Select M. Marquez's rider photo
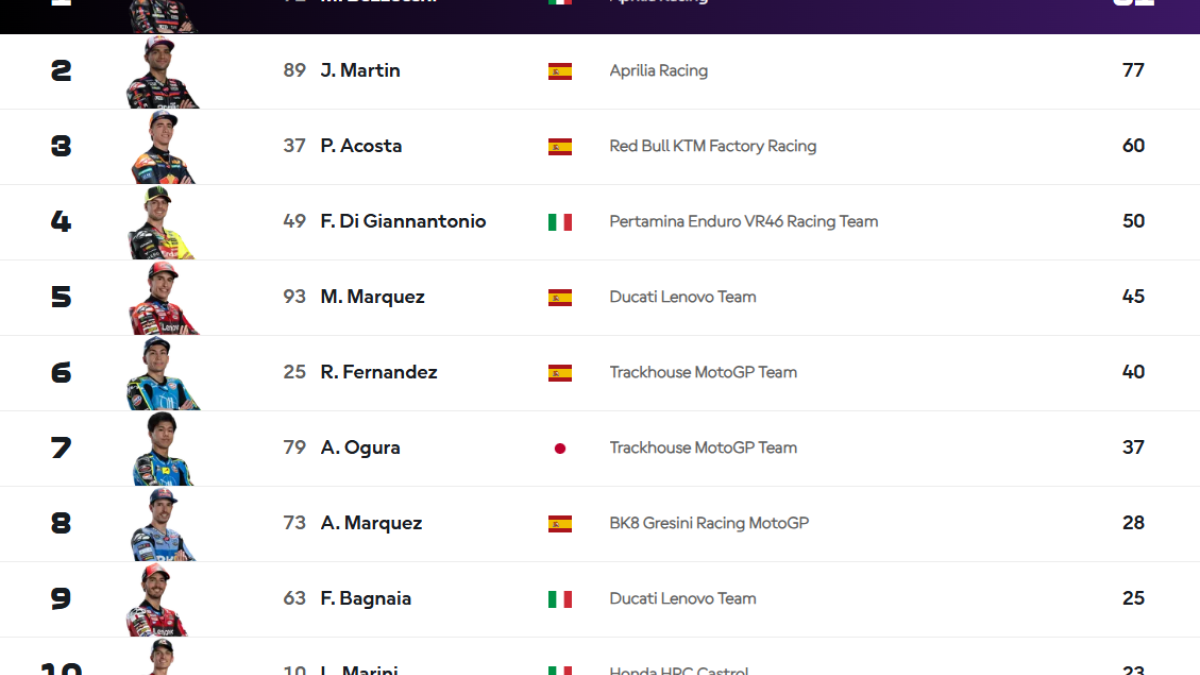This screenshot has height=675, width=1200. 162,298
